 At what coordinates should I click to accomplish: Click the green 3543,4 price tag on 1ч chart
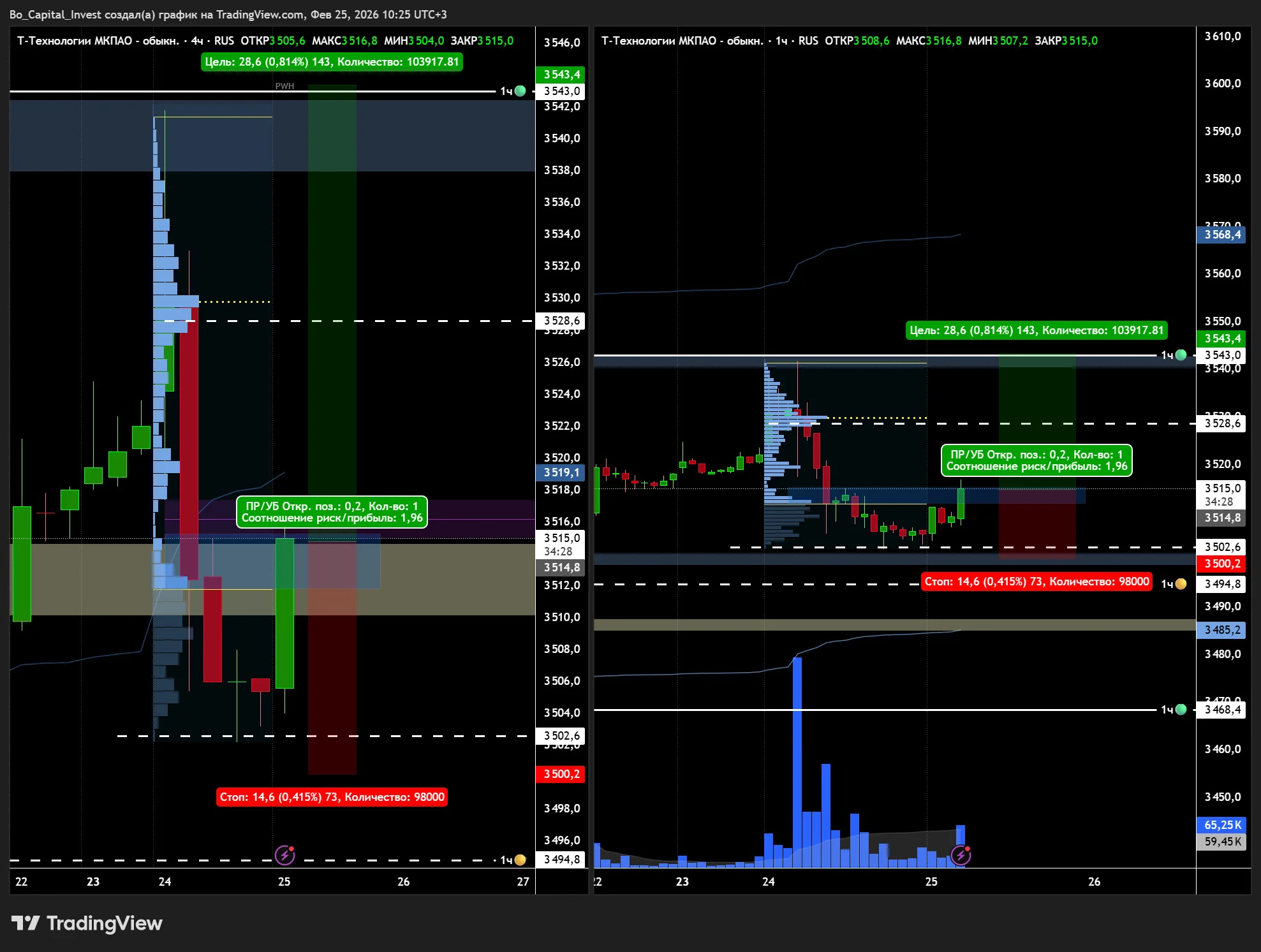(x=1222, y=339)
